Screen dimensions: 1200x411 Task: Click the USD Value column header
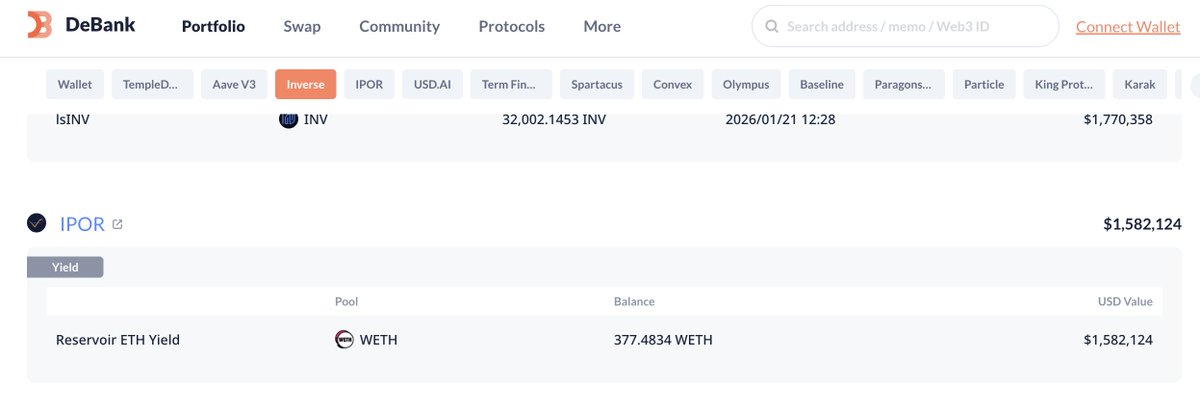pos(1125,301)
